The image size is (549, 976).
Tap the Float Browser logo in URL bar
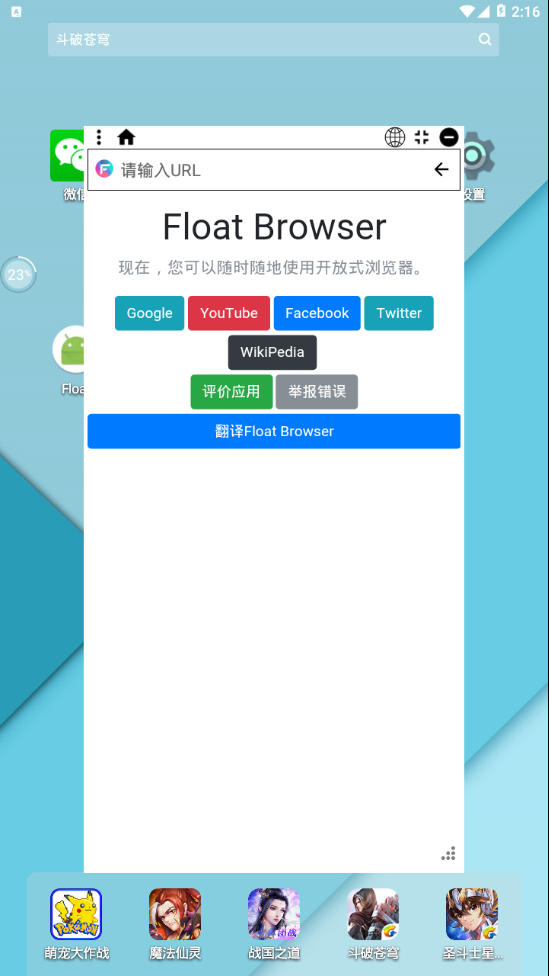[104, 169]
